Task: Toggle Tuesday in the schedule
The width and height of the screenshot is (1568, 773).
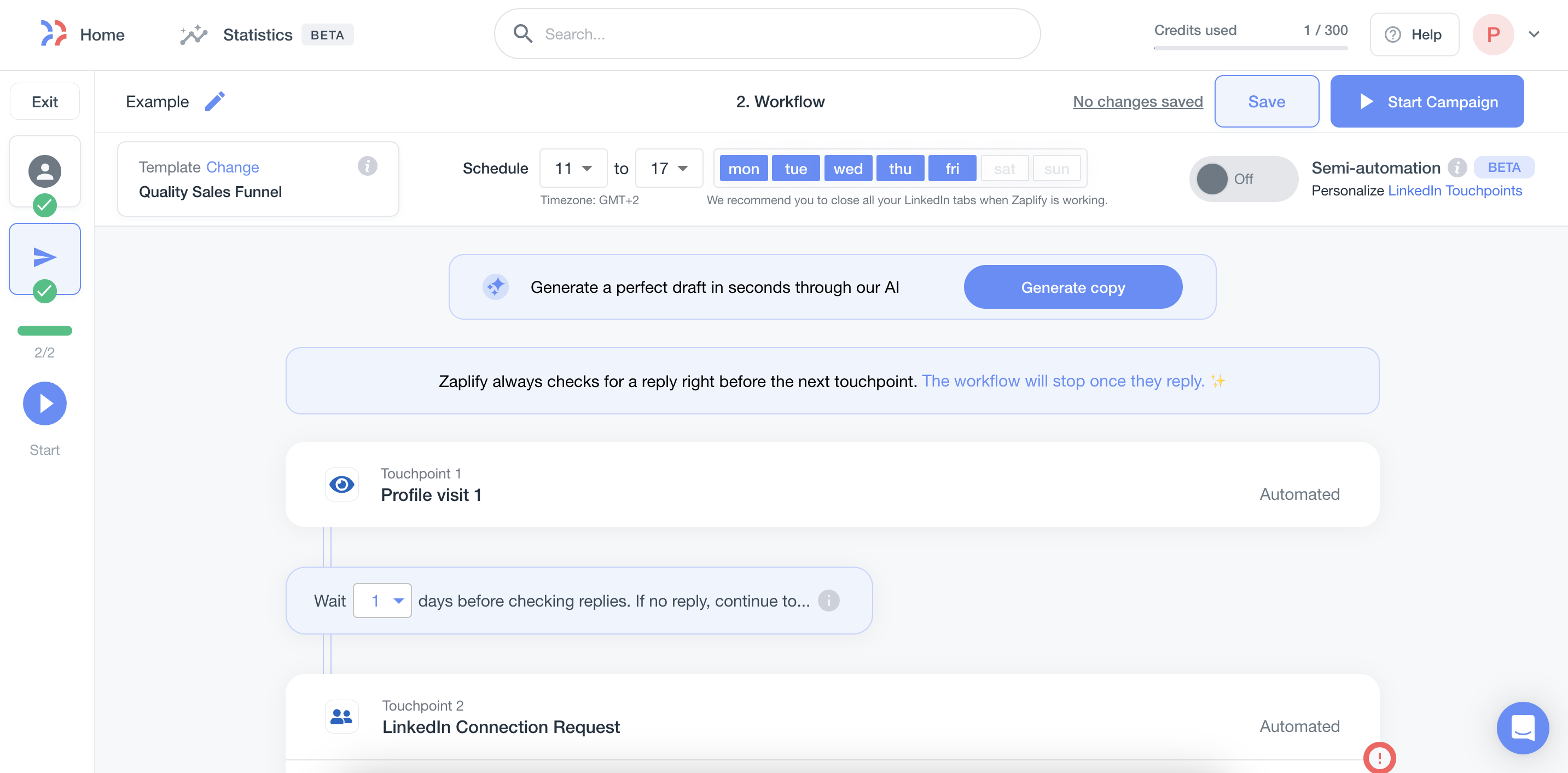Action: 796,169
